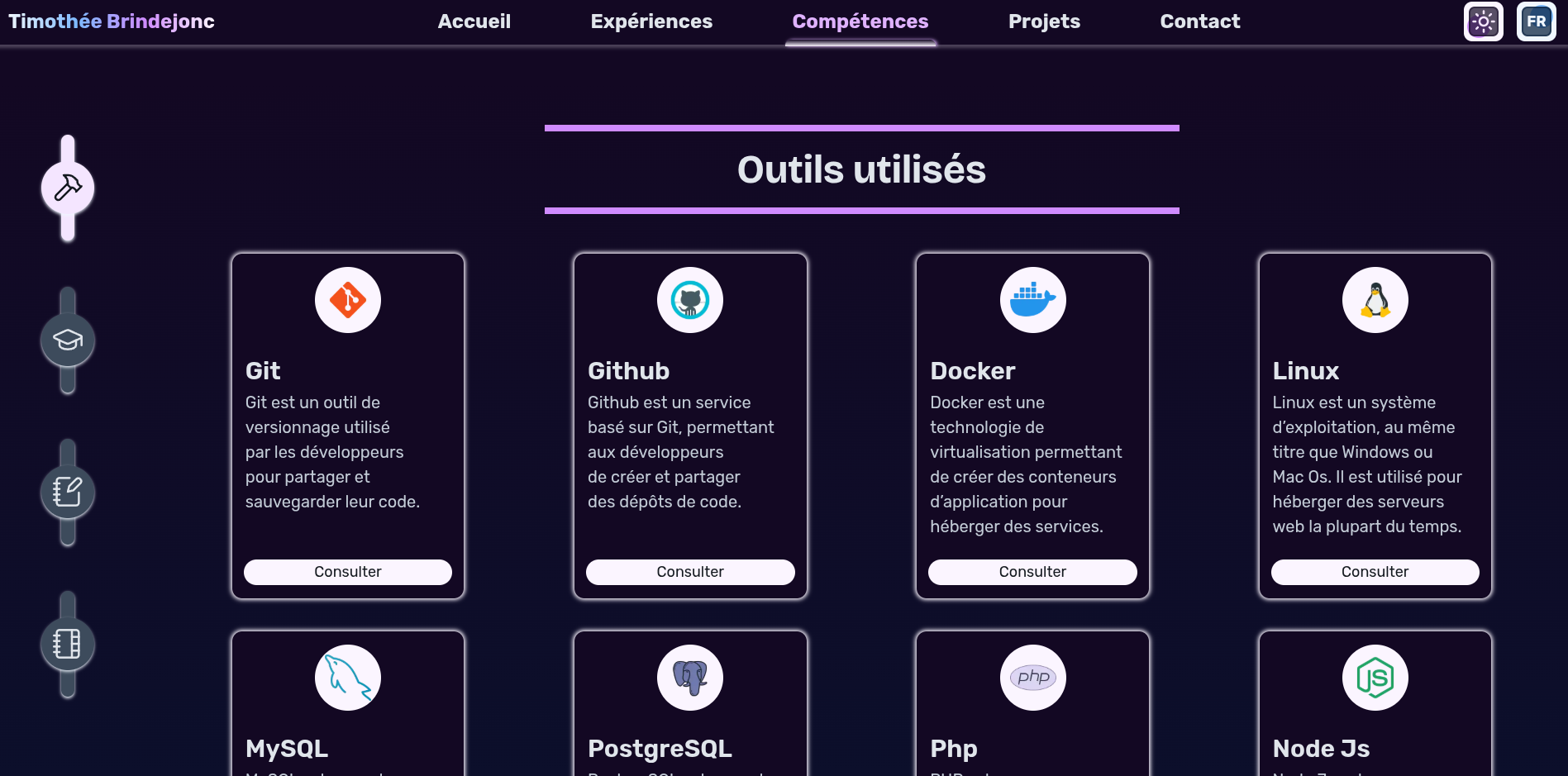Screen dimensions: 1568x776
Task: Switch language with the FR button
Action: 1536,21
